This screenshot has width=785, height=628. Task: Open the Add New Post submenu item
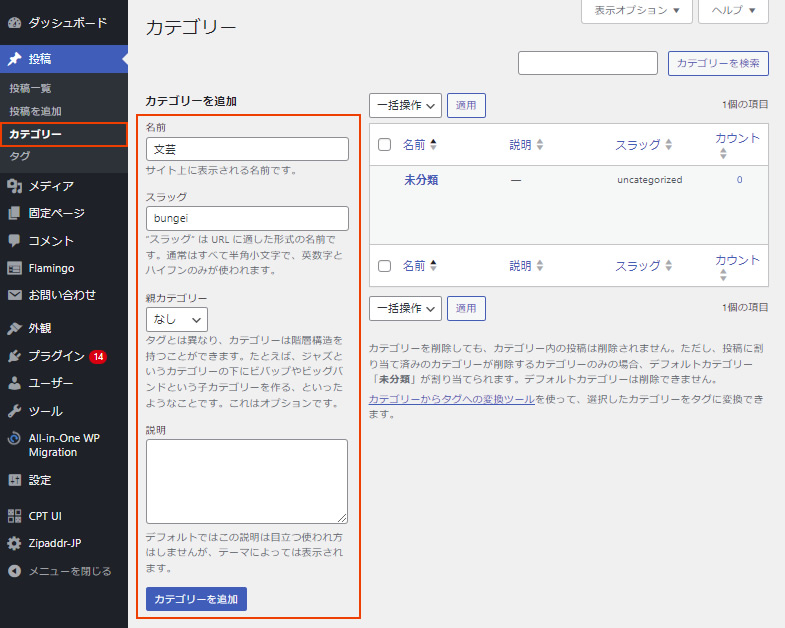coord(35,111)
